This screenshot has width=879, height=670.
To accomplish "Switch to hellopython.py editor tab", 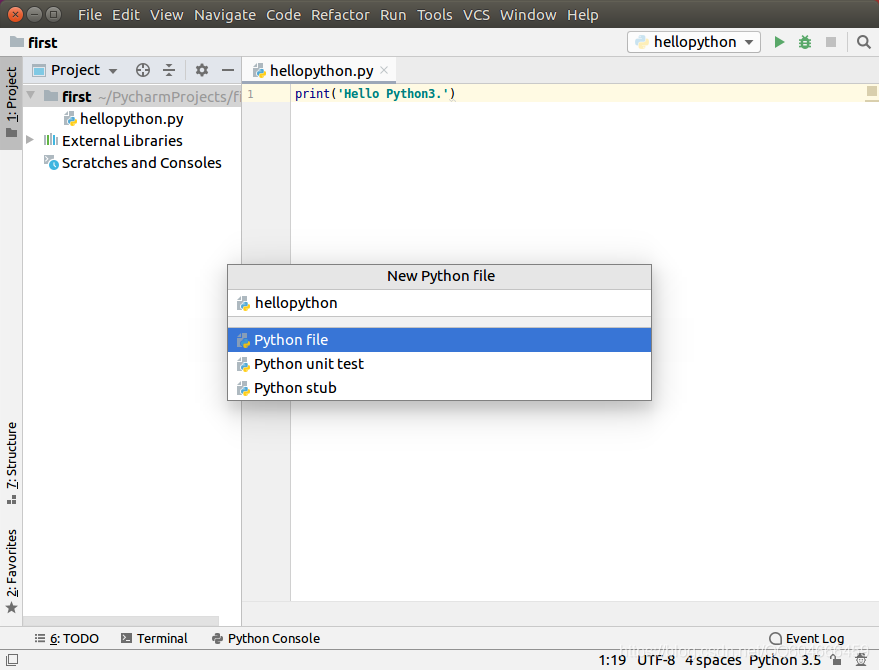I will [x=321, y=71].
